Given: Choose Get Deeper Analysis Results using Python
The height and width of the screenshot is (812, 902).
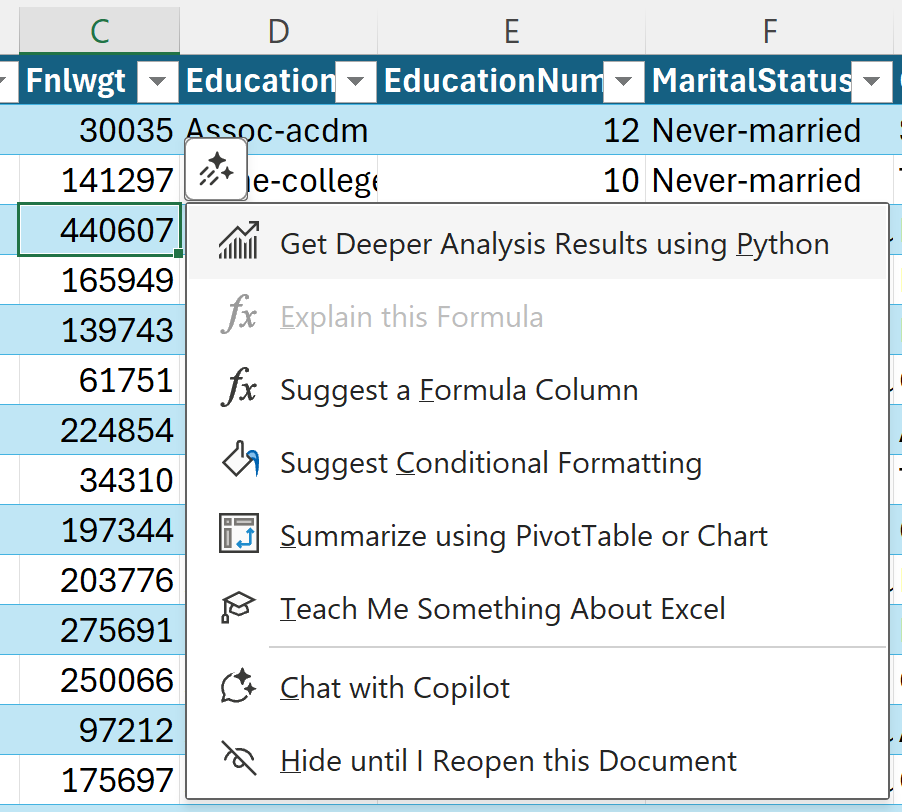Looking at the screenshot, I should pyautogui.click(x=554, y=244).
